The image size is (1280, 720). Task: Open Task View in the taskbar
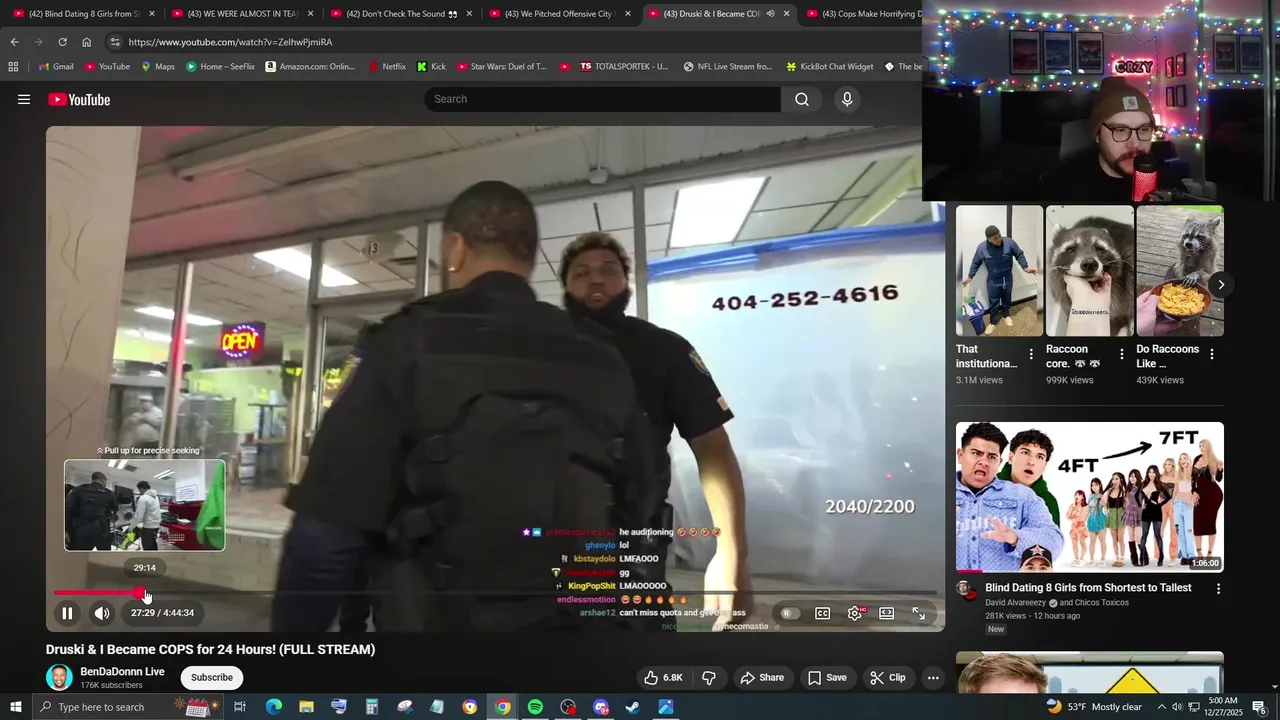(x=240, y=707)
